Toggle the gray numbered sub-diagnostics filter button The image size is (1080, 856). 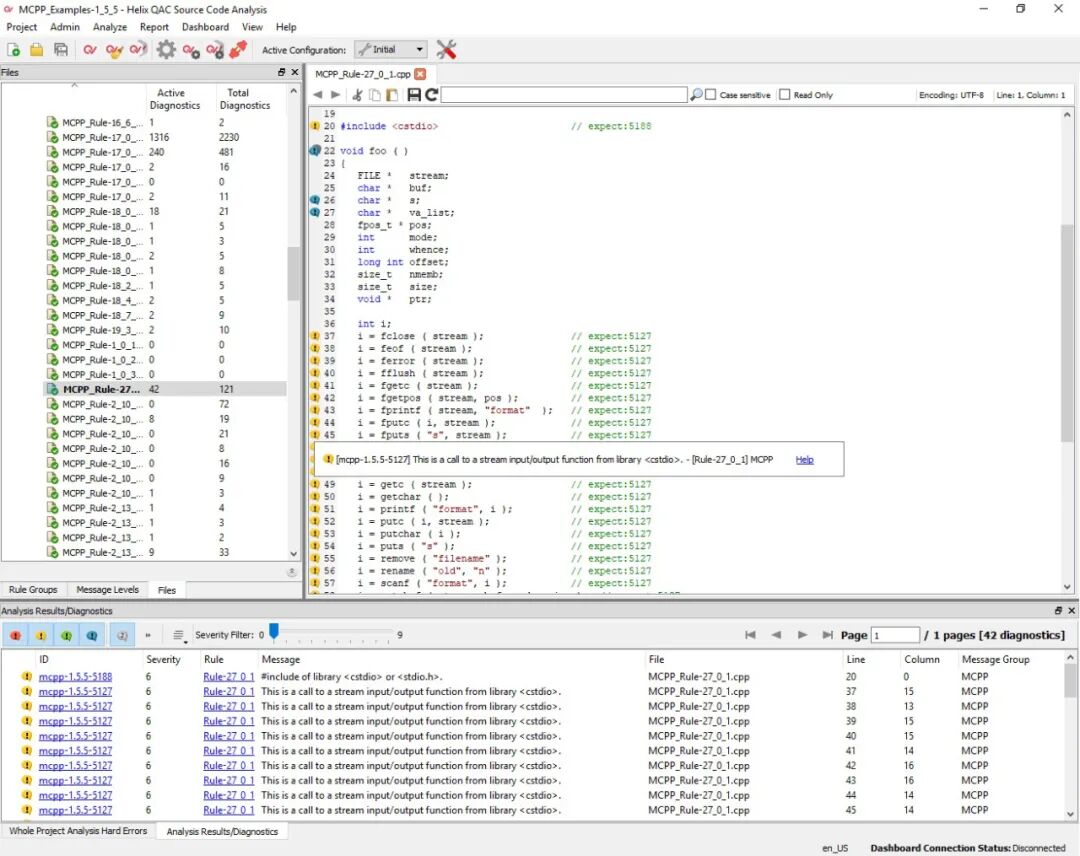[x=122, y=636]
